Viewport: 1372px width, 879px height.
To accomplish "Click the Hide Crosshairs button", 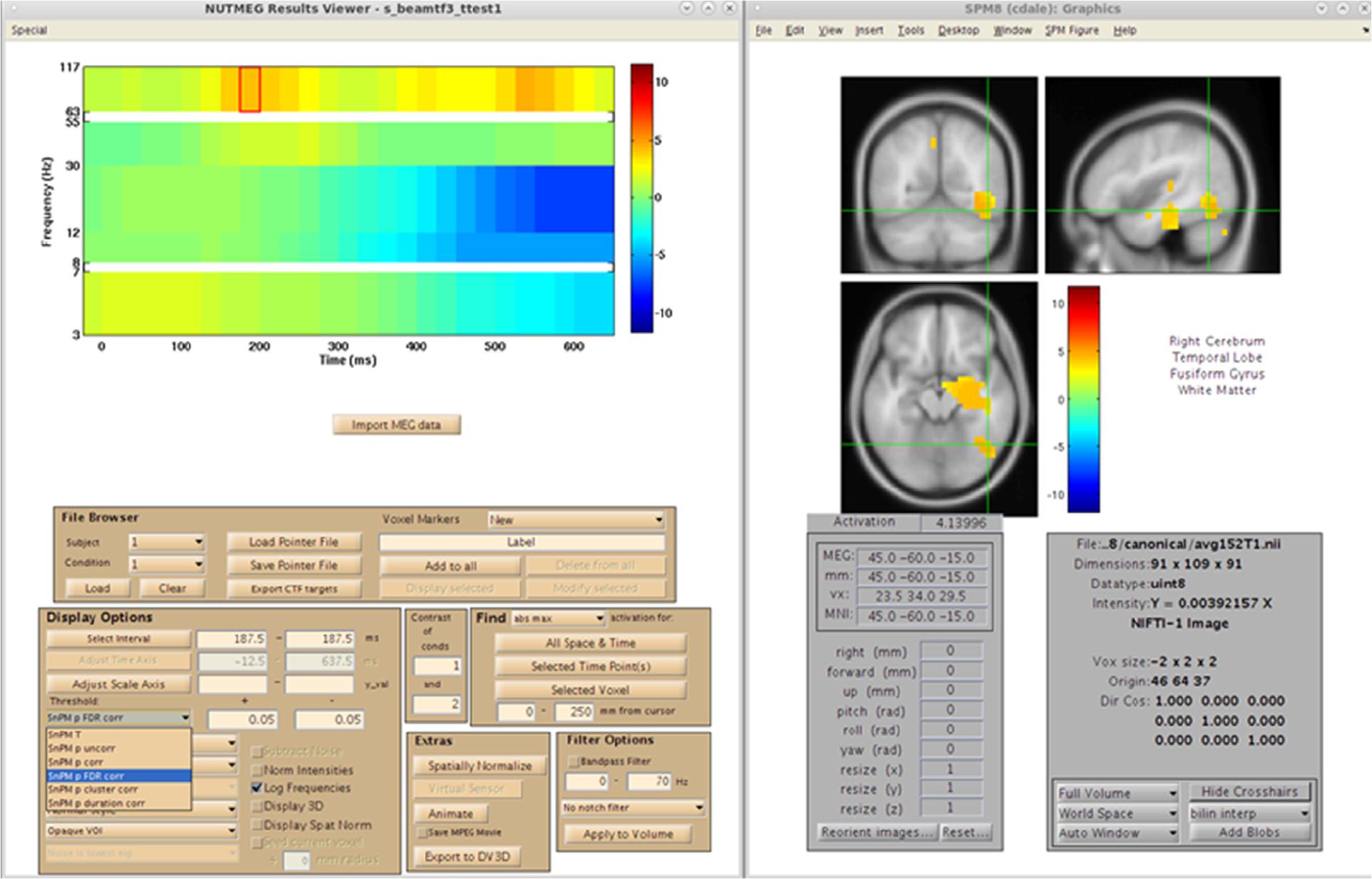I will click(x=1249, y=792).
